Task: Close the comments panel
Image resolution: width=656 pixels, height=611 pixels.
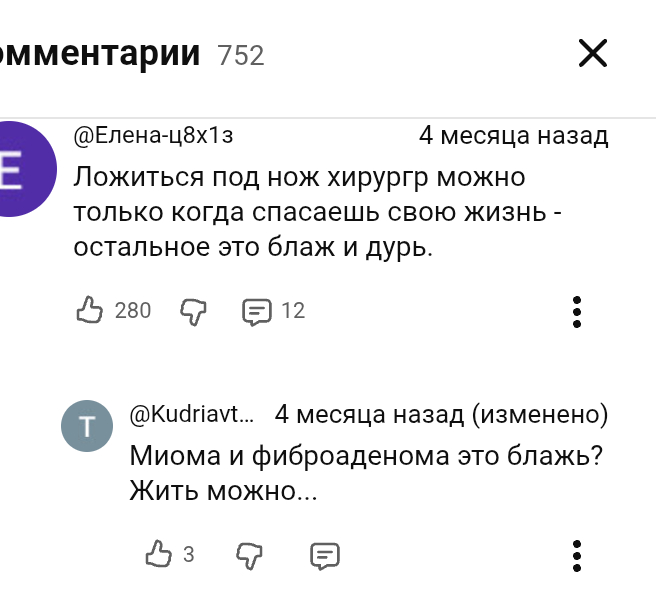Action: pos(593,53)
